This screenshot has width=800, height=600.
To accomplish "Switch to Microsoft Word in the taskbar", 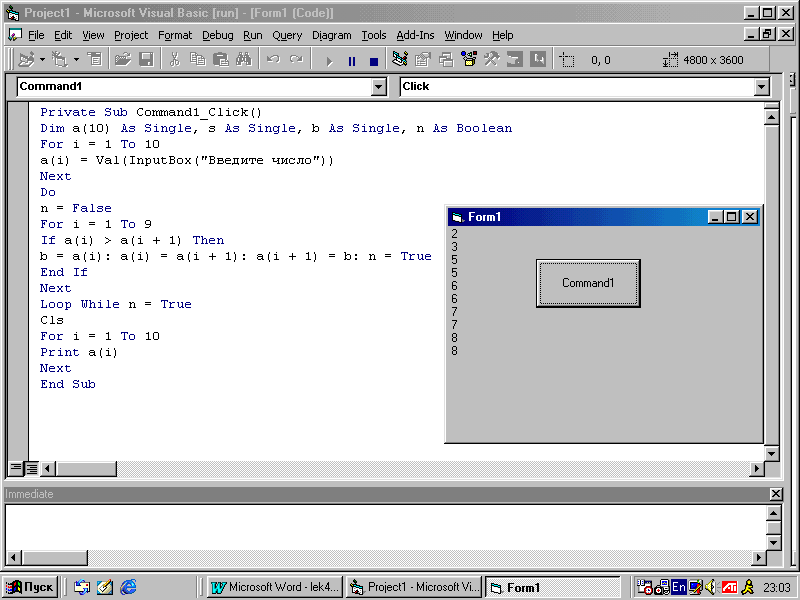I will click(275, 587).
